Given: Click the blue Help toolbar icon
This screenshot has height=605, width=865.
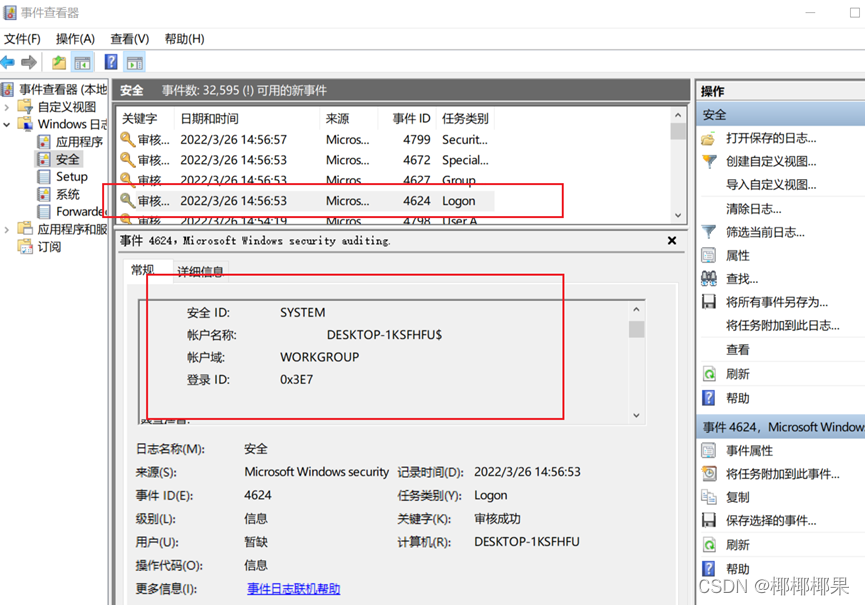Looking at the screenshot, I should [111, 62].
